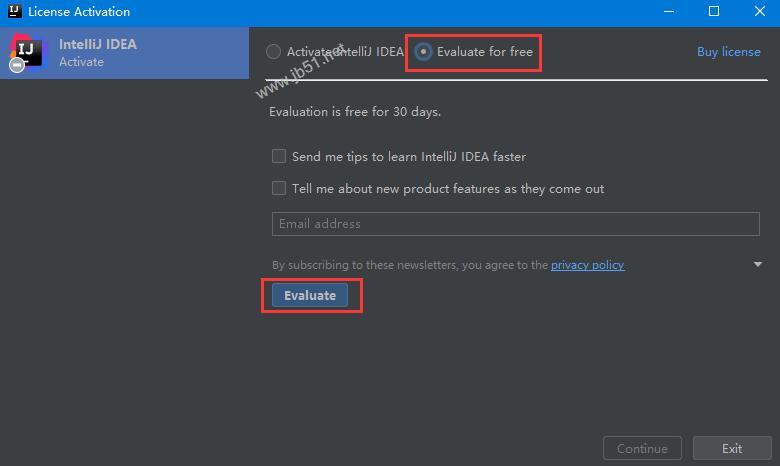Close the License Activation dialog
This screenshot has width=780, height=466.
click(758, 12)
